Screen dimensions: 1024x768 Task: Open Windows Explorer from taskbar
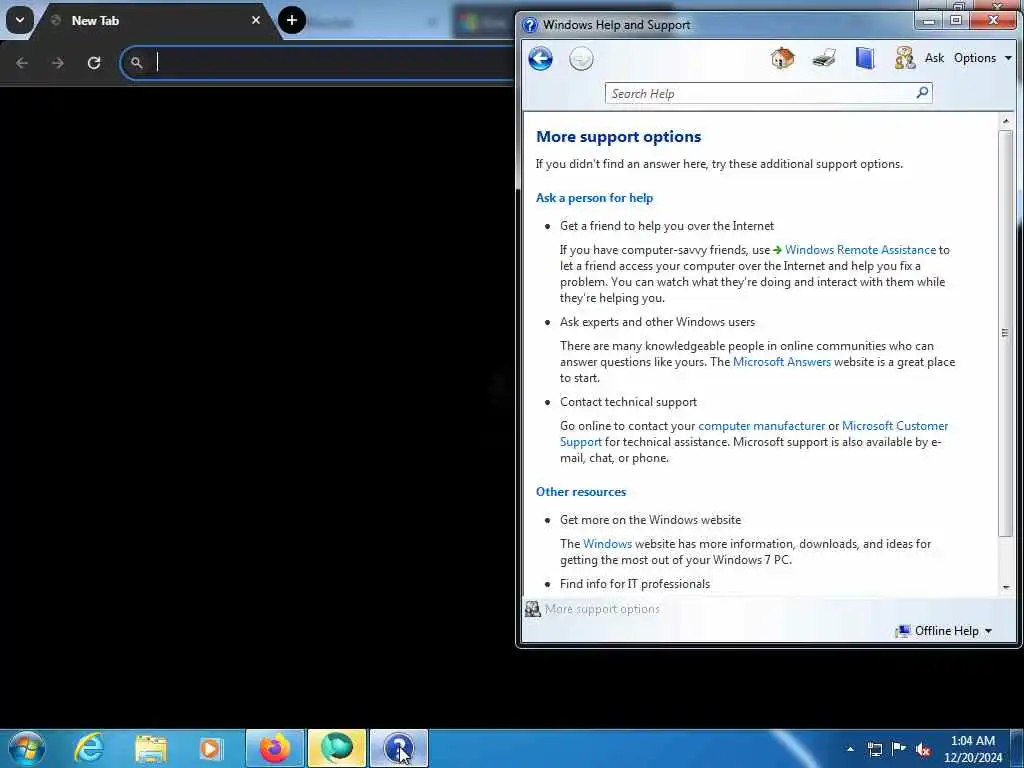(x=151, y=748)
